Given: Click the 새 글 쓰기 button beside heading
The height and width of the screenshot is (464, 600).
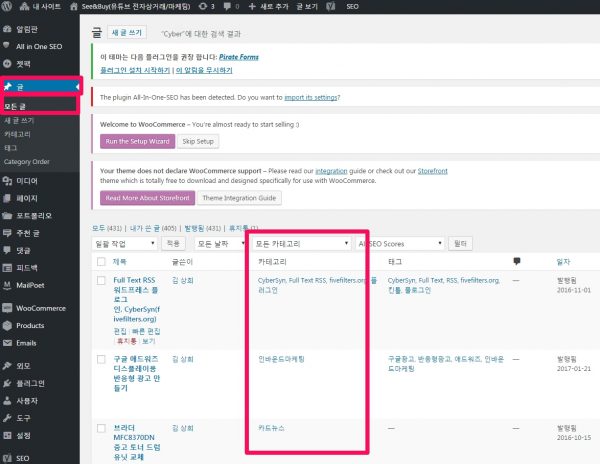Looking at the screenshot, I should click(127, 33).
